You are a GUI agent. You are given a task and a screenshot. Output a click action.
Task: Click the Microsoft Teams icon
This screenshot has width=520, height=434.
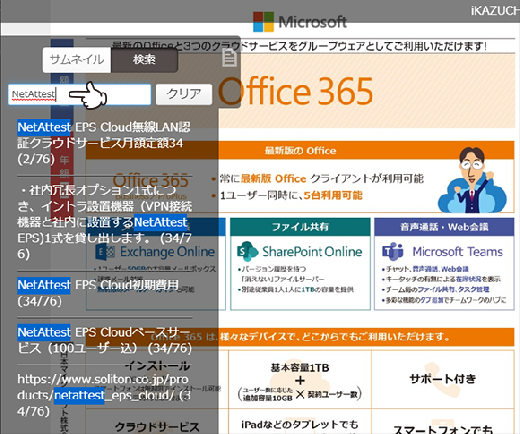[393, 252]
